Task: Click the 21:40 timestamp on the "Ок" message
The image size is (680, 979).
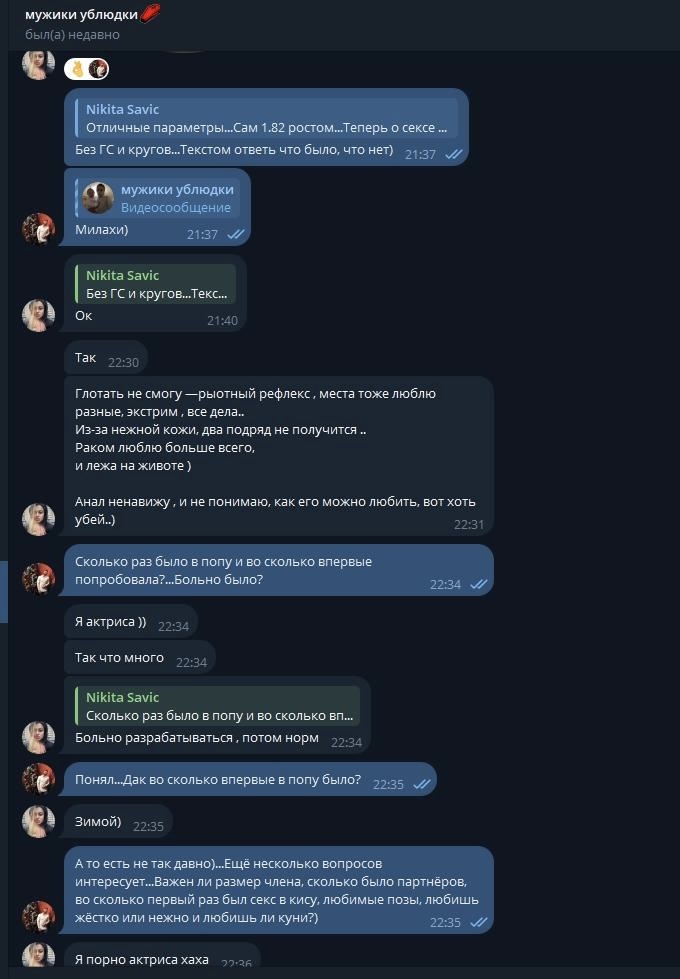Action: (x=222, y=321)
